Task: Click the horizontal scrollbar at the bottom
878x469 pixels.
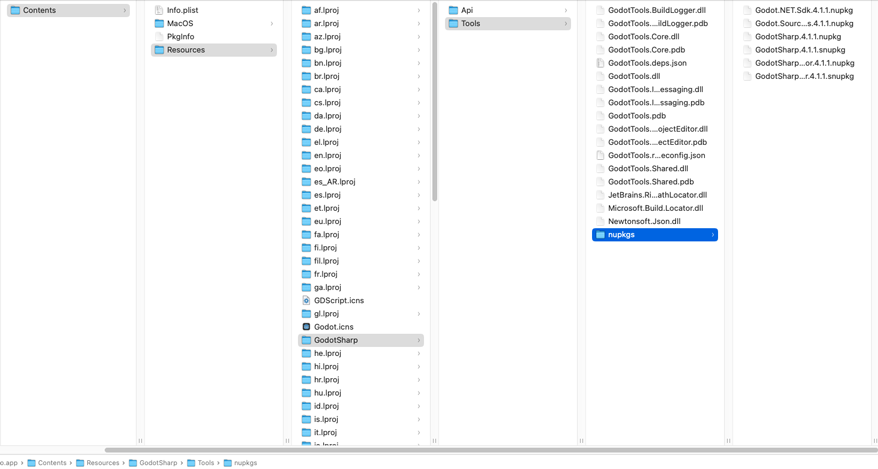Action: (x=490, y=450)
